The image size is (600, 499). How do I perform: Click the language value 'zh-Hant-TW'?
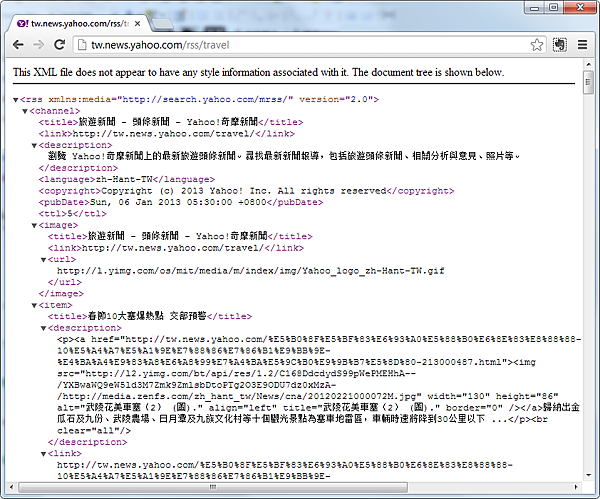pyautogui.click(x=124, y=179)
